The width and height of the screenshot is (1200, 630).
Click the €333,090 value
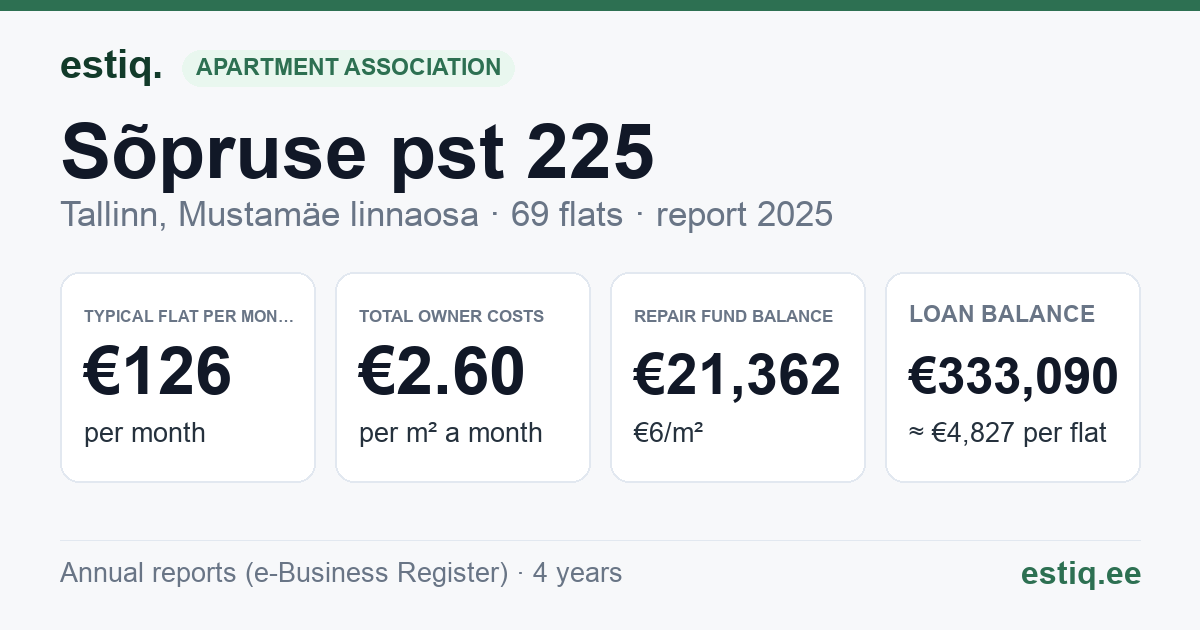(1013, 376)
